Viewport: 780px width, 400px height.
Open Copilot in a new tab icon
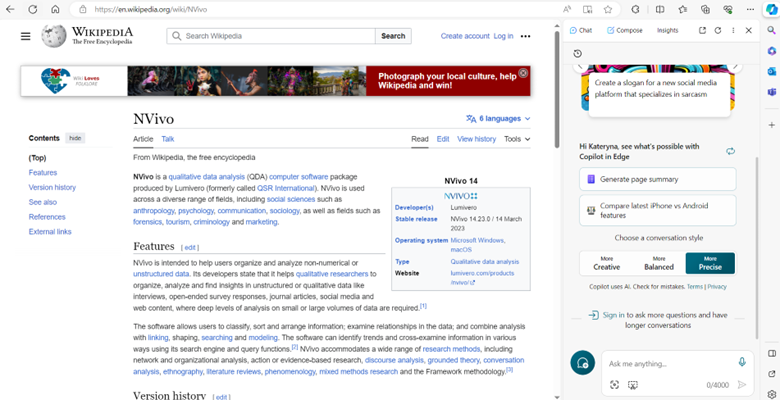(x=702, y=30)
